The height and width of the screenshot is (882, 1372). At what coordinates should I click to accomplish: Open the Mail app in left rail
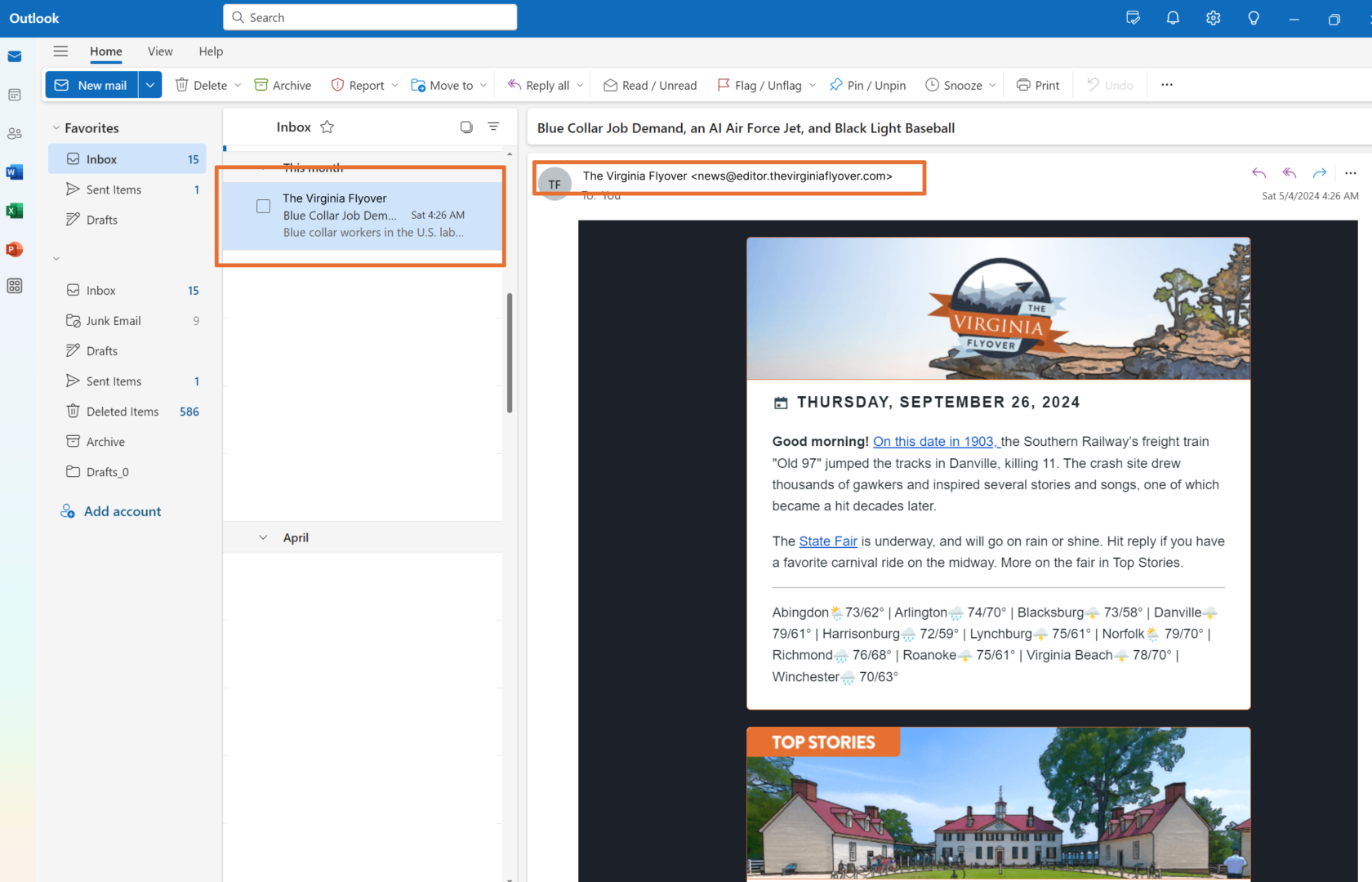(x=15, y=56)
